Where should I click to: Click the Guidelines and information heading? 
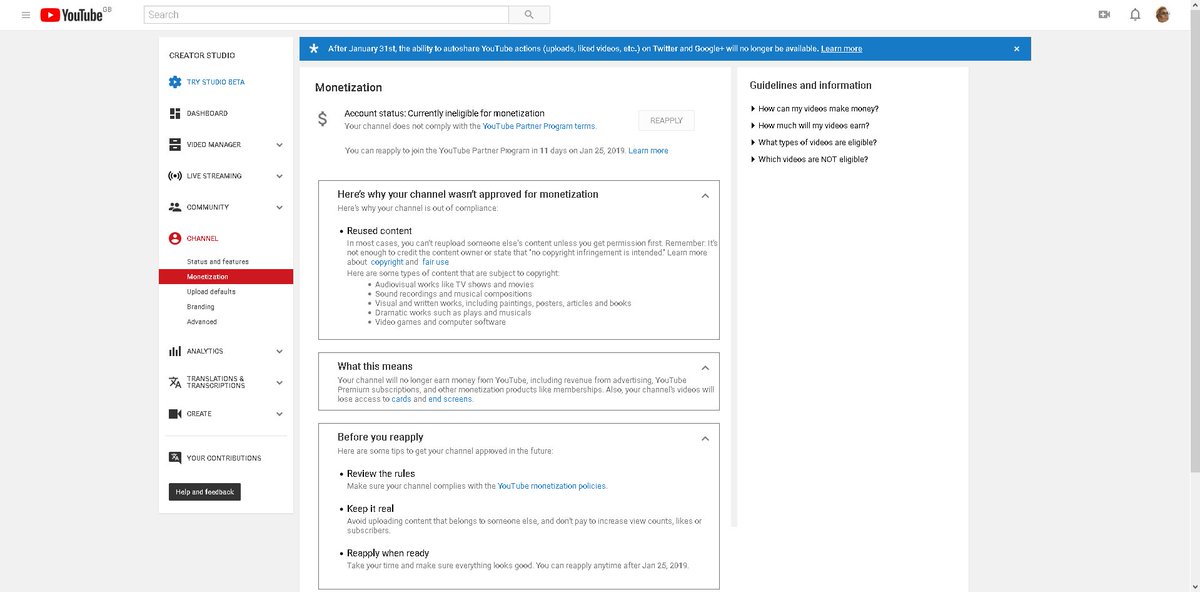(x=811, y=86)
